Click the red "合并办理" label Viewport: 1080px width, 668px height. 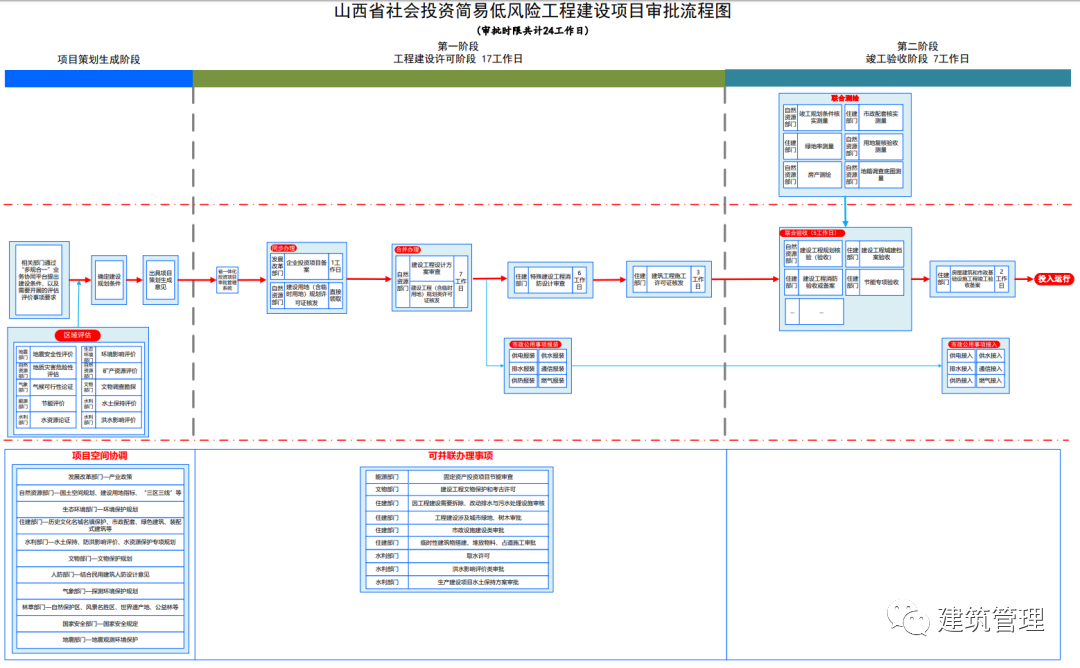407,249
